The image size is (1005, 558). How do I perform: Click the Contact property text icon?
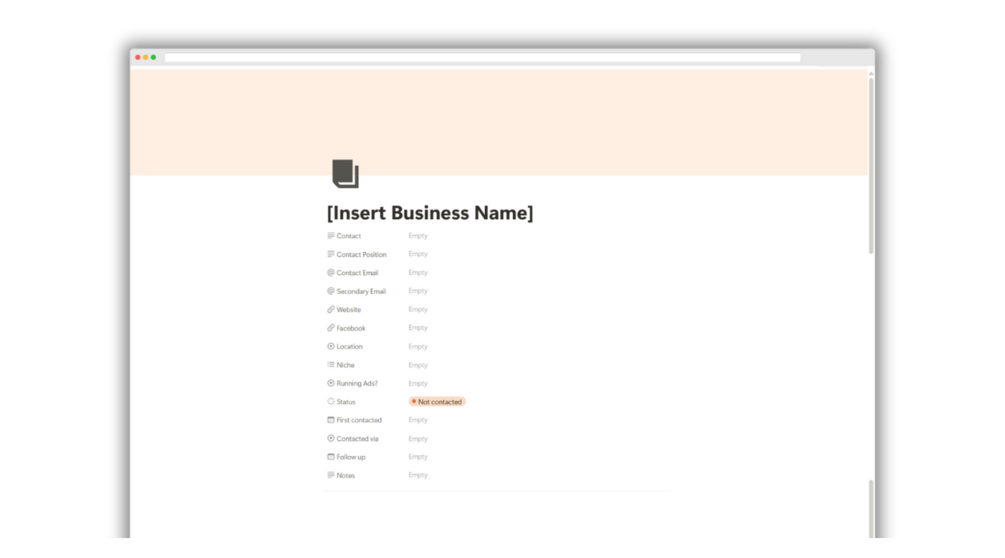click(331, 236)
